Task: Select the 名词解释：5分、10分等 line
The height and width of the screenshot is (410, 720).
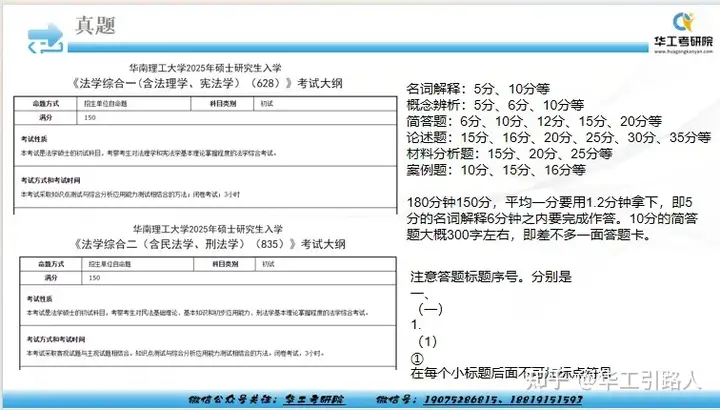Action: coord(478,89)
